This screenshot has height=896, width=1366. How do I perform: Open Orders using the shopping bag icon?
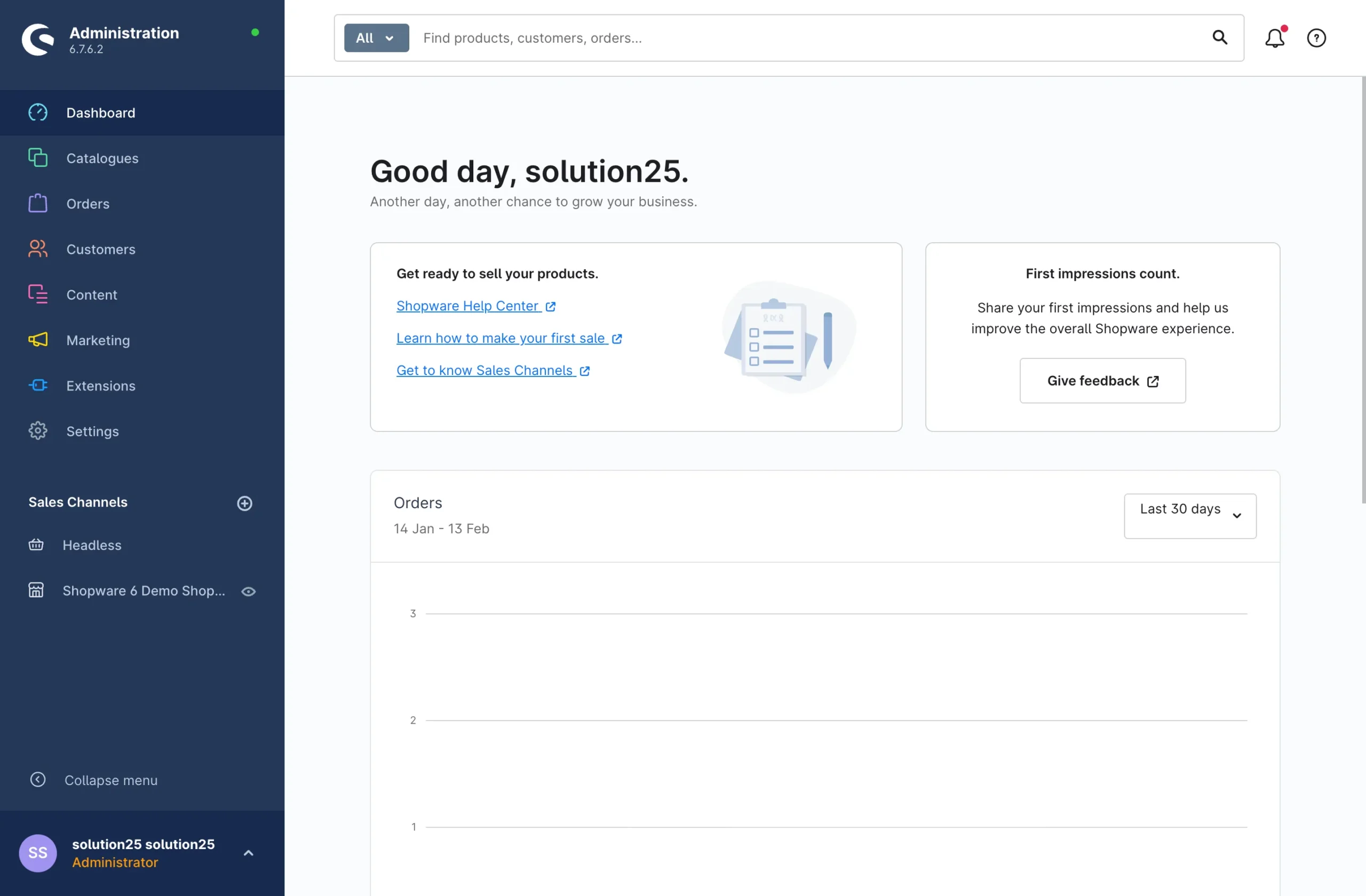(x=37, y=204)
